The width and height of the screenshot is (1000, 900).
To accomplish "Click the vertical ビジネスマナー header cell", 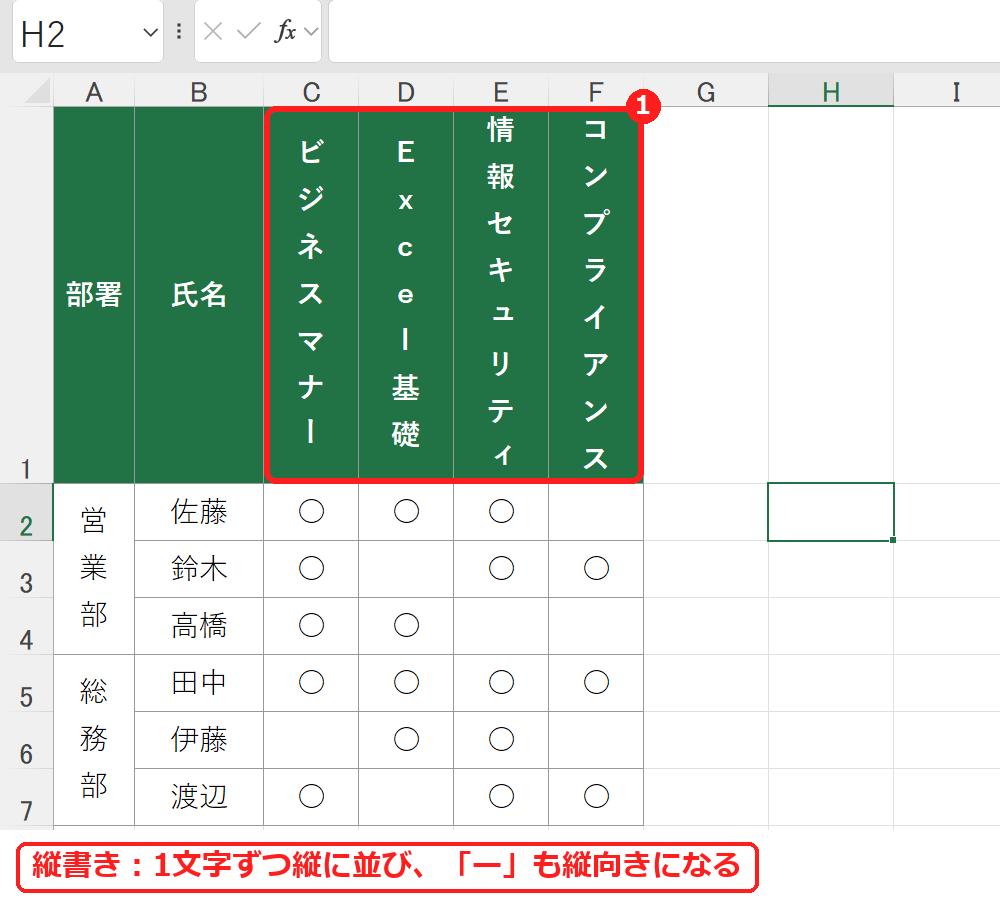I will [x=311, y=295].
